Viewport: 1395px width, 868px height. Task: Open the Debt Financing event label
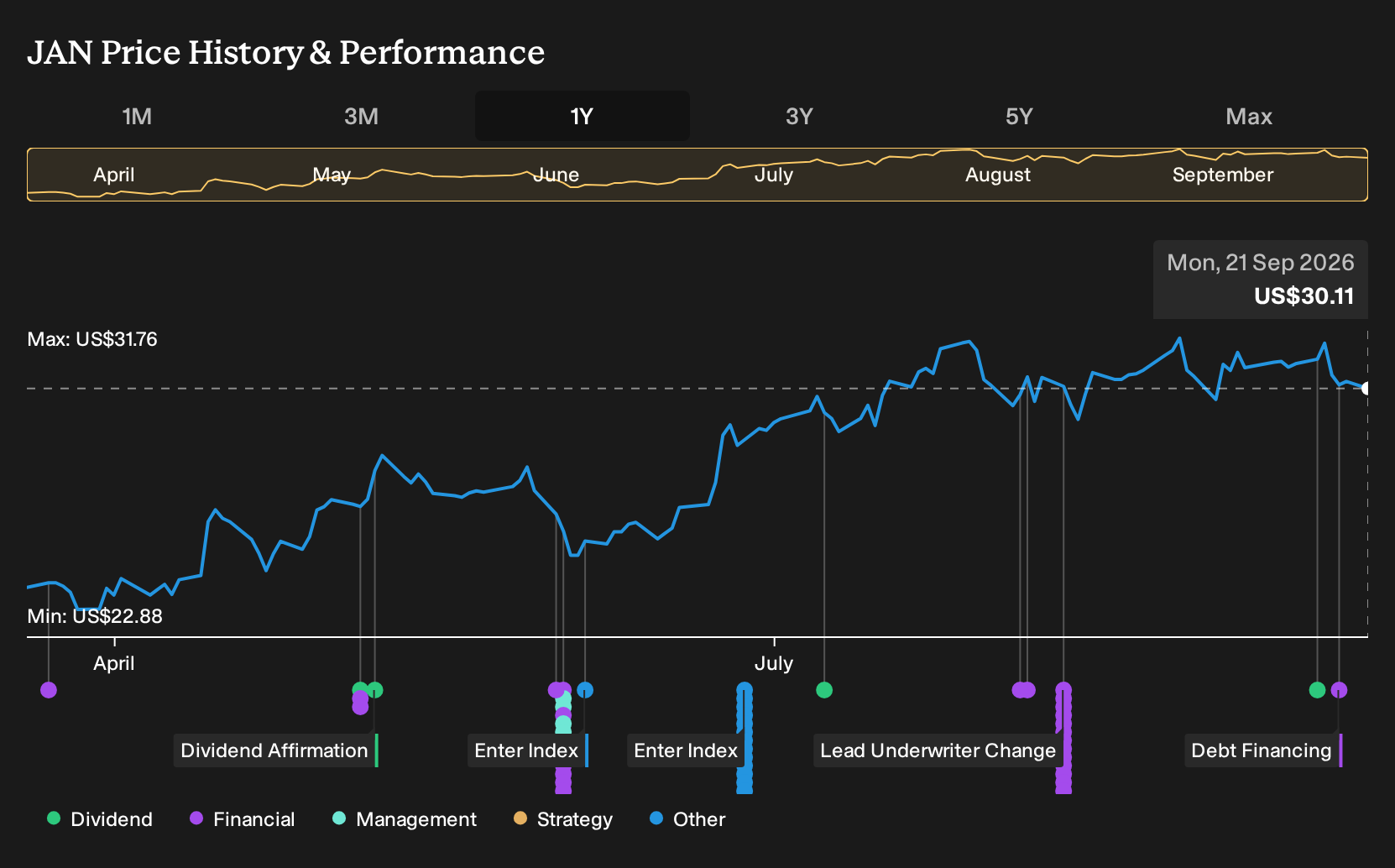(x=1262, y=750)
